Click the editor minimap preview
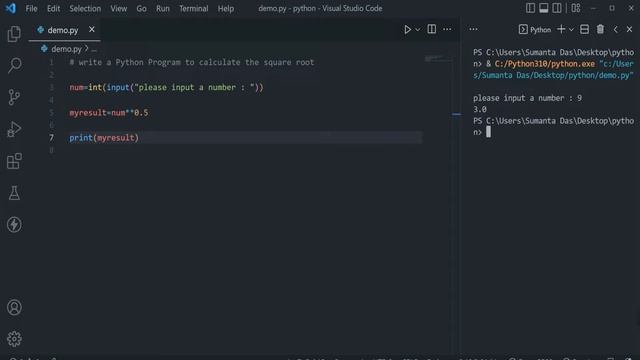640x360 pixels. (437, 59)
